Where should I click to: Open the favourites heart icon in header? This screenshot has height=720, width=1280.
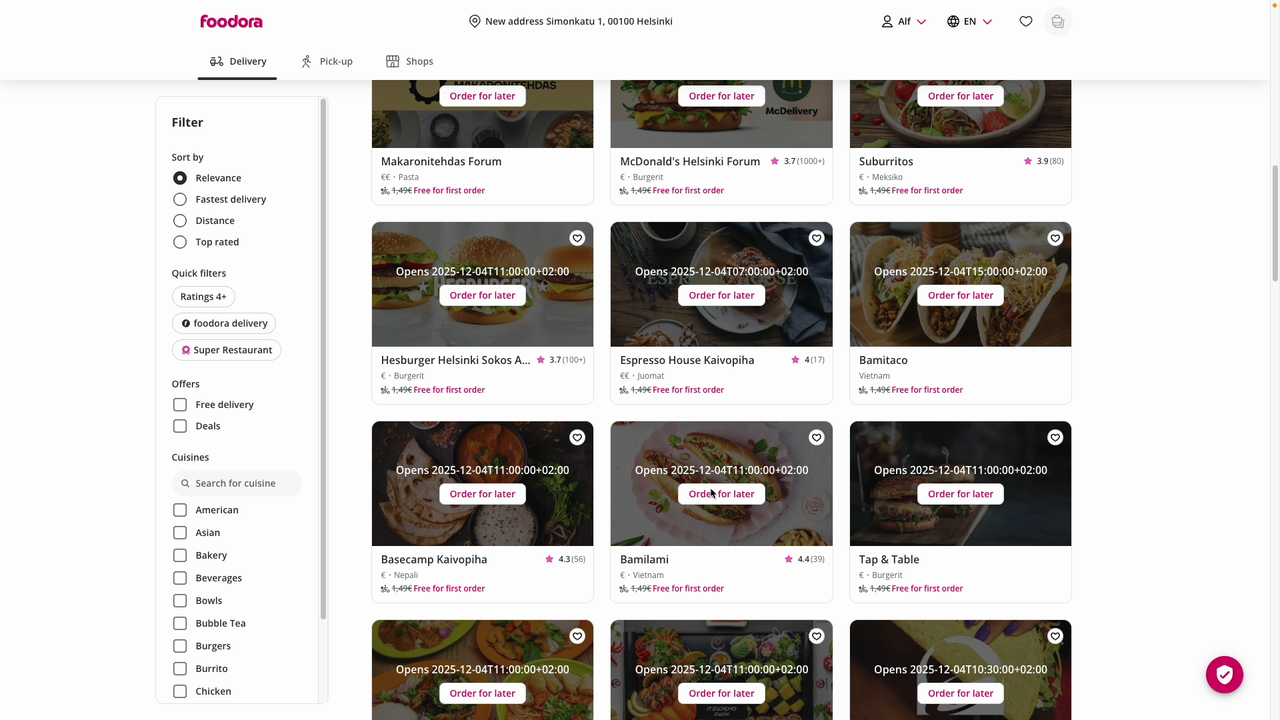pos(1026,21)
